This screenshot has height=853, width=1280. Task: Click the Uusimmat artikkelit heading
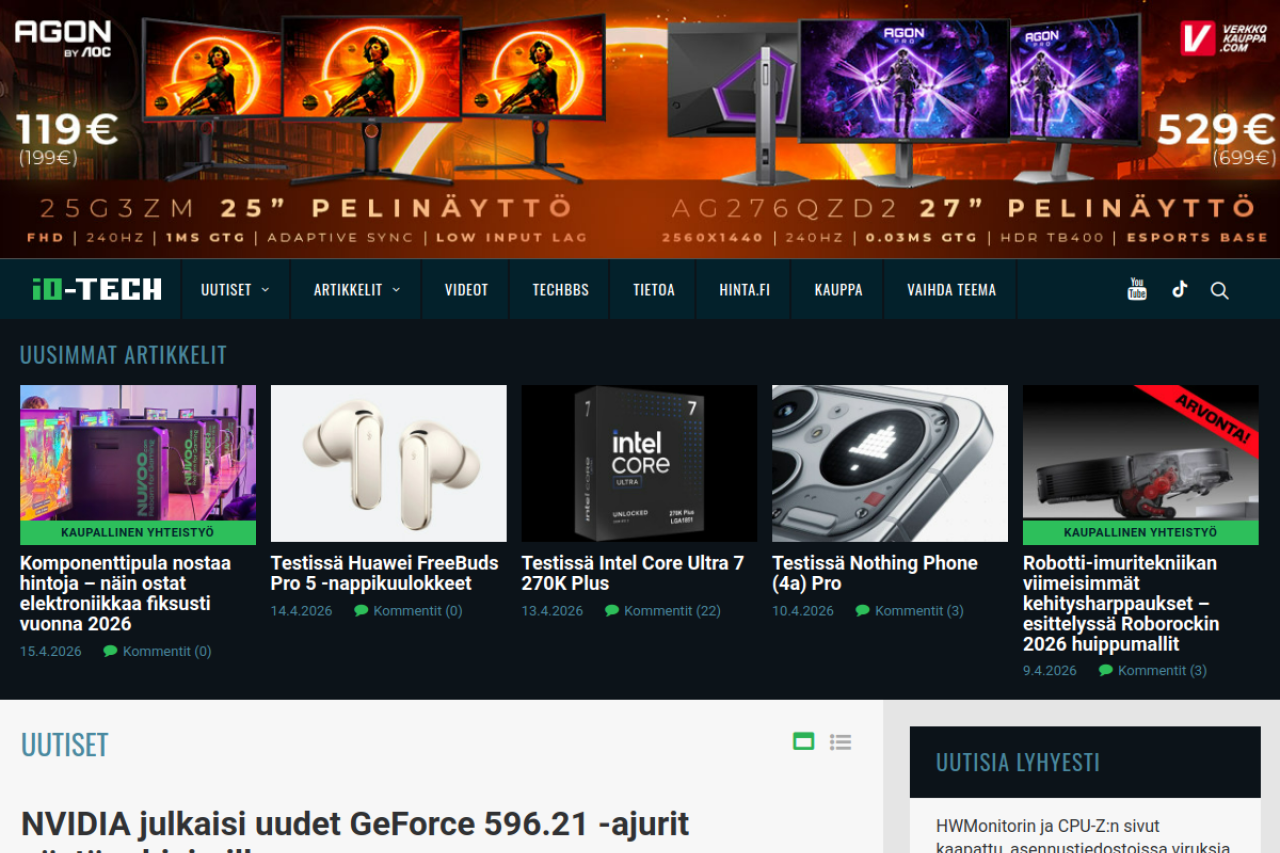[123, 355]
